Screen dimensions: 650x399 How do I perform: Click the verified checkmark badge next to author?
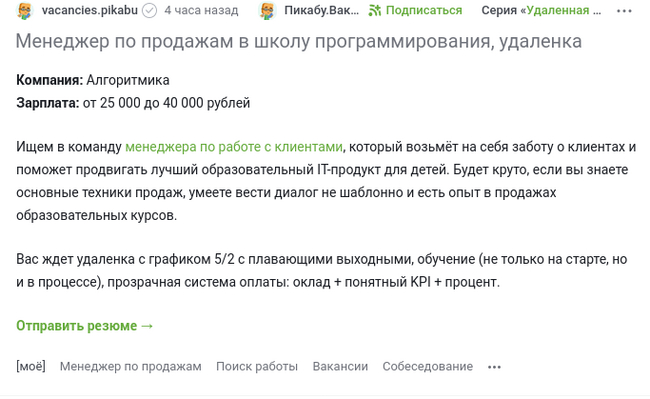tap(149, 11)
